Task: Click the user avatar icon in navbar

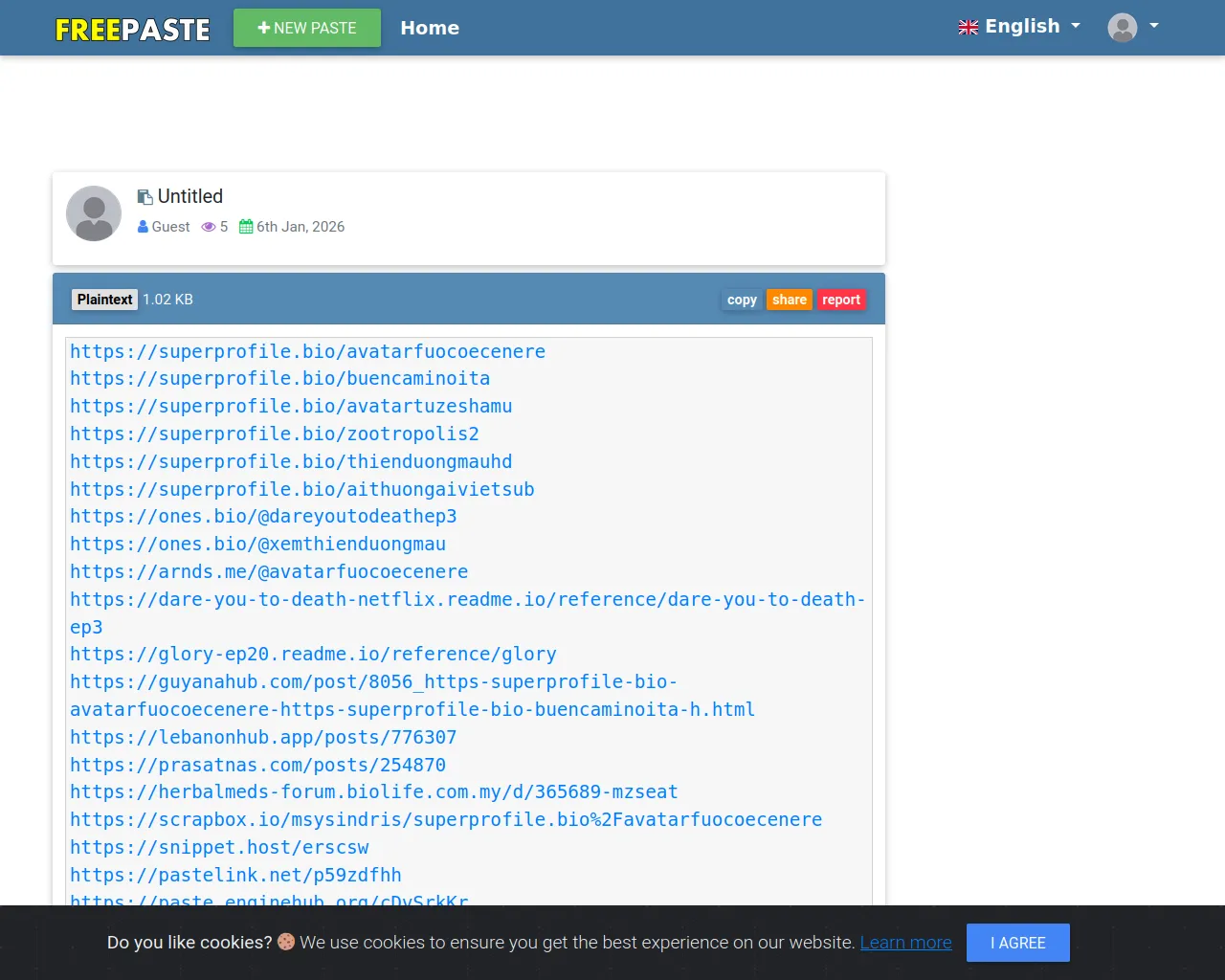Action: pos(1122,27)
